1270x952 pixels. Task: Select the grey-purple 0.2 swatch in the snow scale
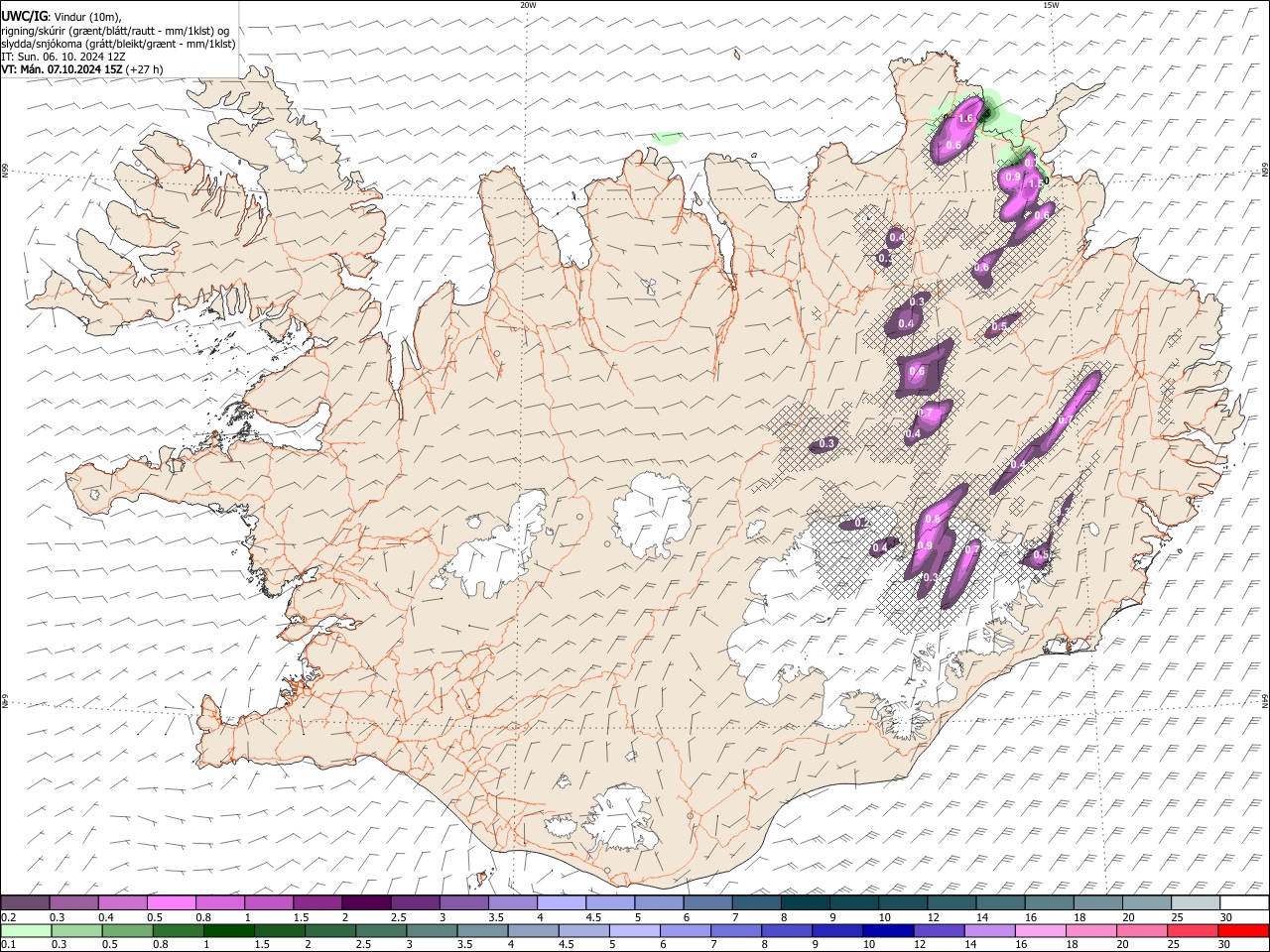pyautogui.click(x=25, y=903)
